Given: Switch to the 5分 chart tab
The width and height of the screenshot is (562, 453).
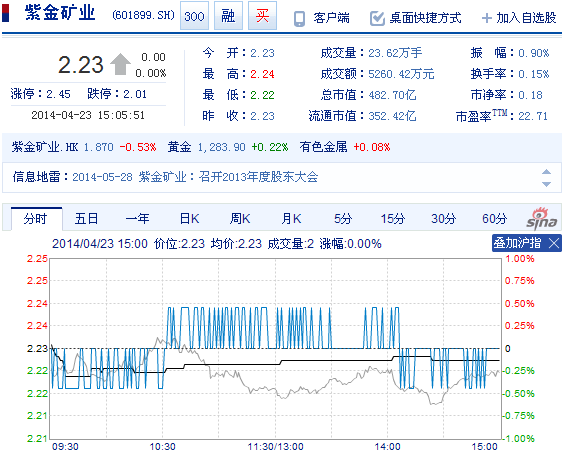Looking at the screenshot, I should coord(343,219).
